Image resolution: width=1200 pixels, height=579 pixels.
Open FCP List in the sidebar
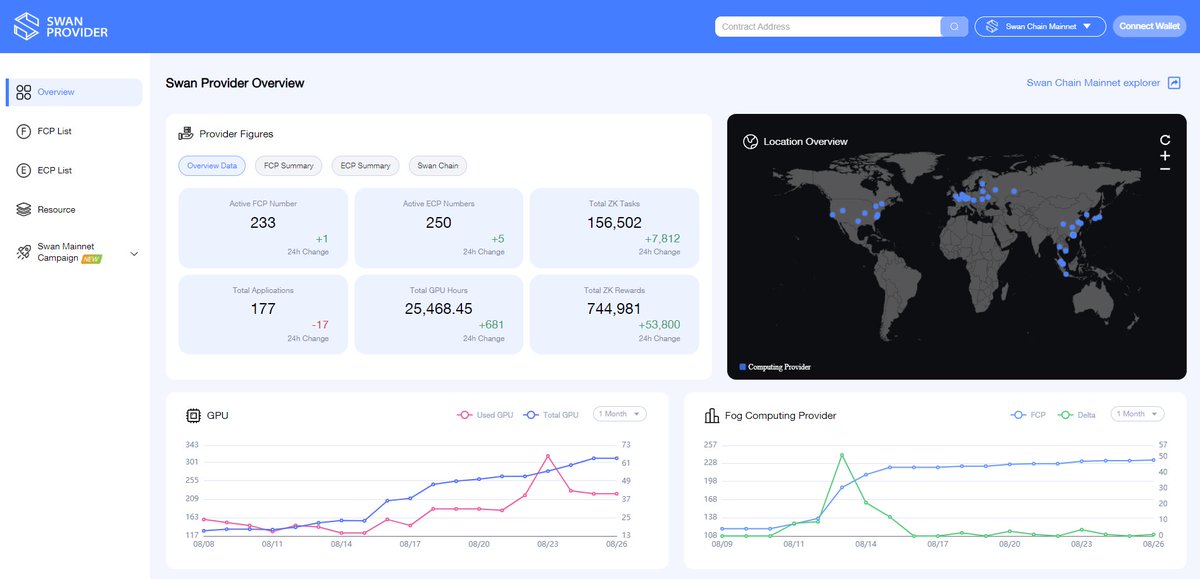[x=74, y=131]
